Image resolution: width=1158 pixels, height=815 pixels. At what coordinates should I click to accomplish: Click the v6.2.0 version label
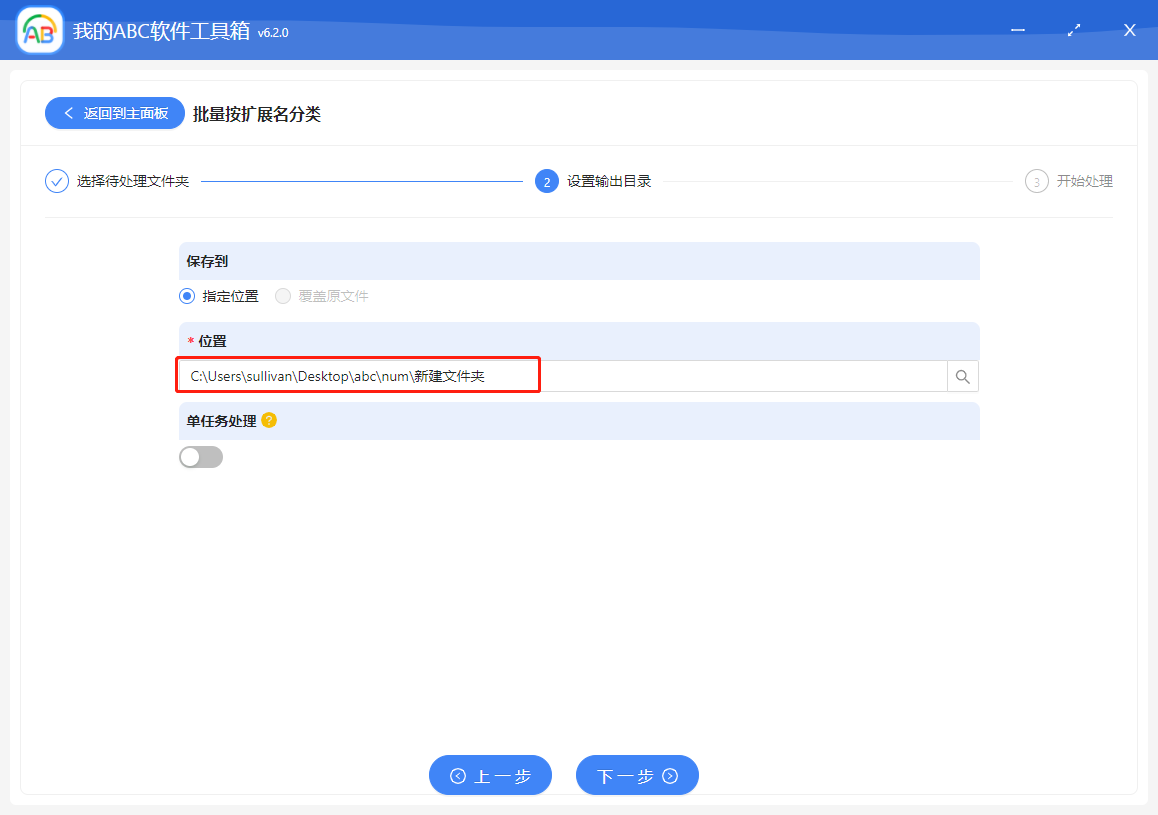pos(272,32)
